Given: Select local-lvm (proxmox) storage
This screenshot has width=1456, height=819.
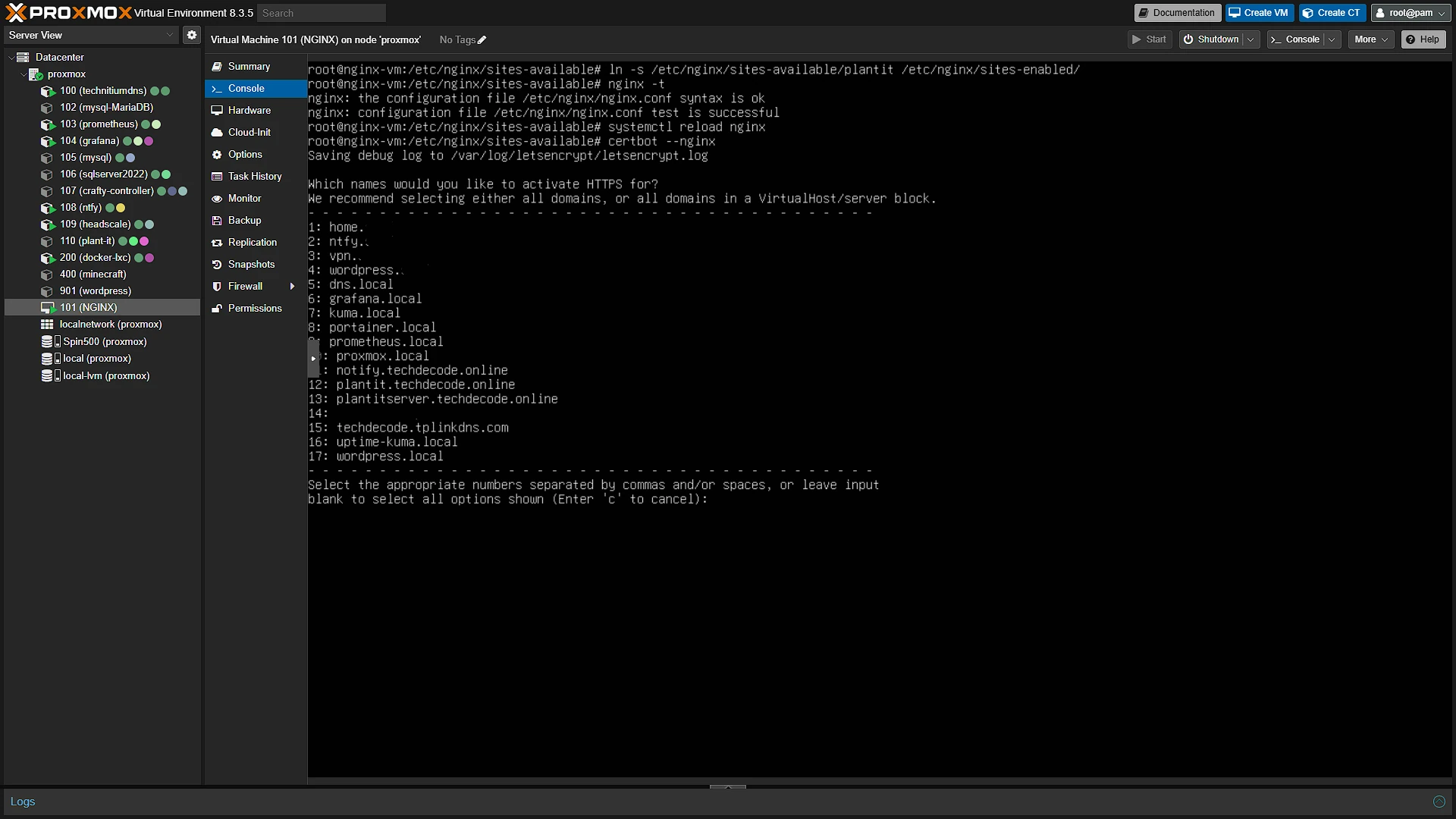Looking at the screenshot, I should tap(105, 376).
